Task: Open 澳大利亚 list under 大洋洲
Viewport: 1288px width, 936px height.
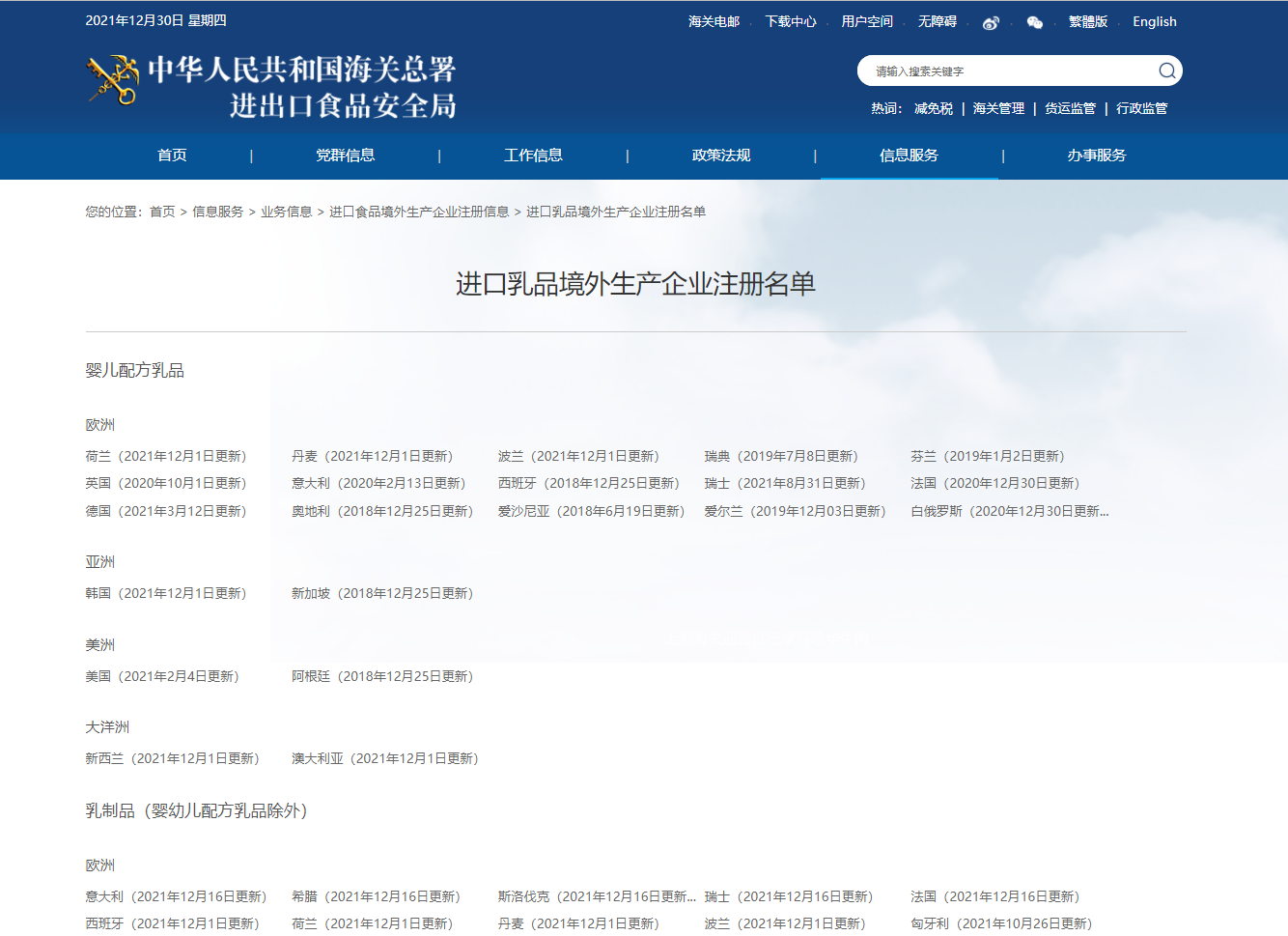Action: point(384,758)
